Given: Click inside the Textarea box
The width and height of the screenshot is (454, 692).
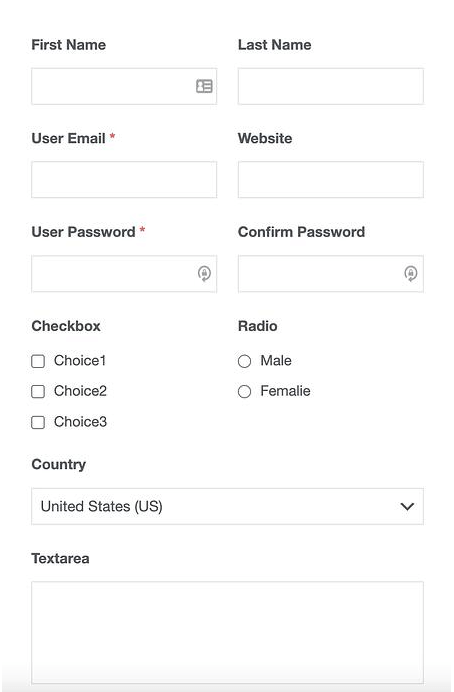Looking at the screenshot, I should pyautogui.click(x=227, y=632).
